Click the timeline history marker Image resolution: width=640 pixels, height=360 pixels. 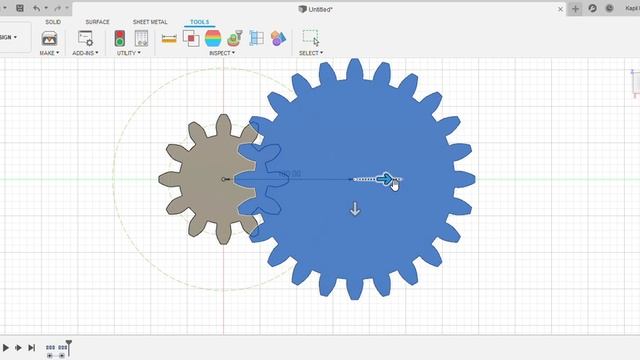click(x=69, y=347)
